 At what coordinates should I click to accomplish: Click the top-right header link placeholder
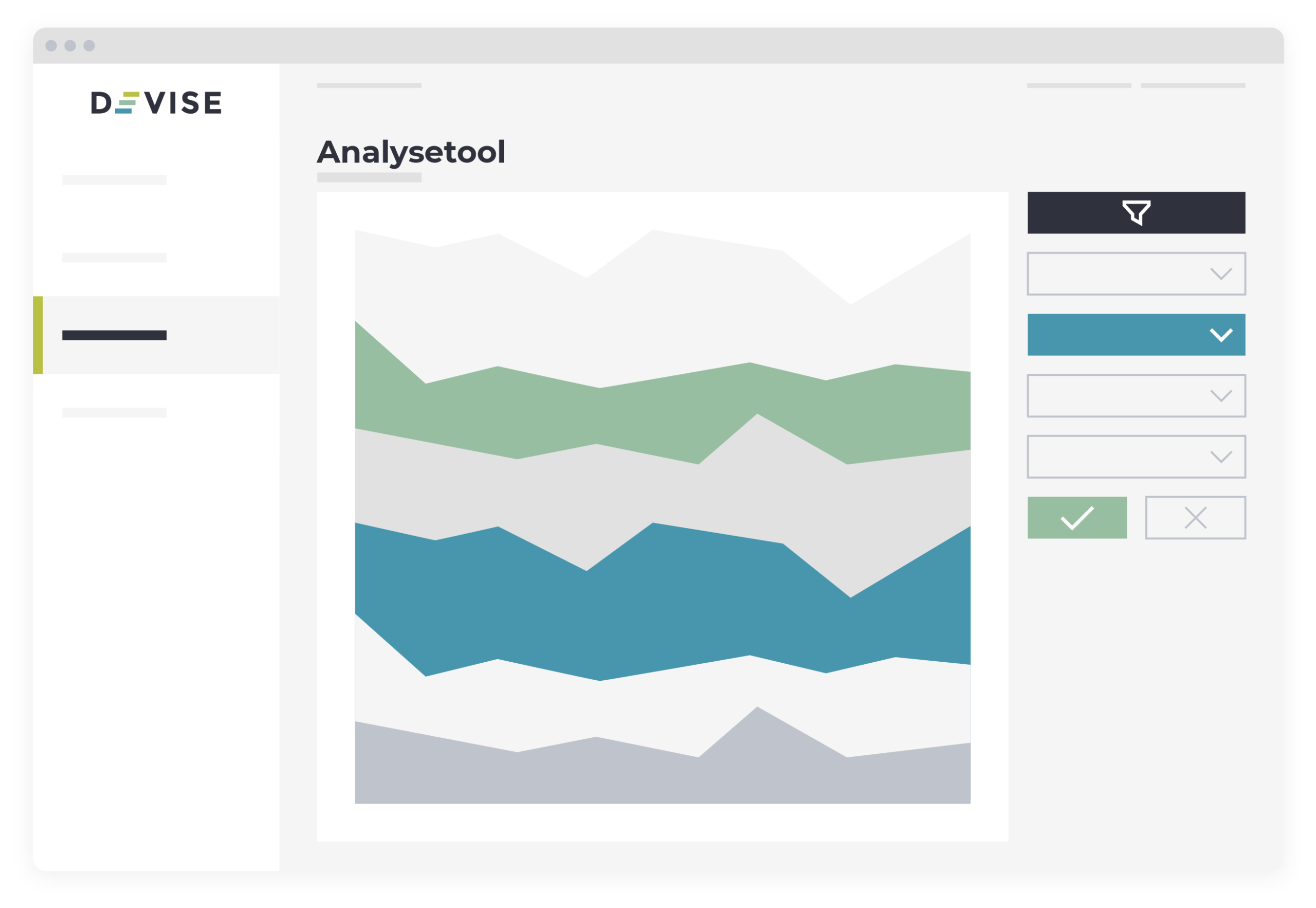tap(1193, 85)
